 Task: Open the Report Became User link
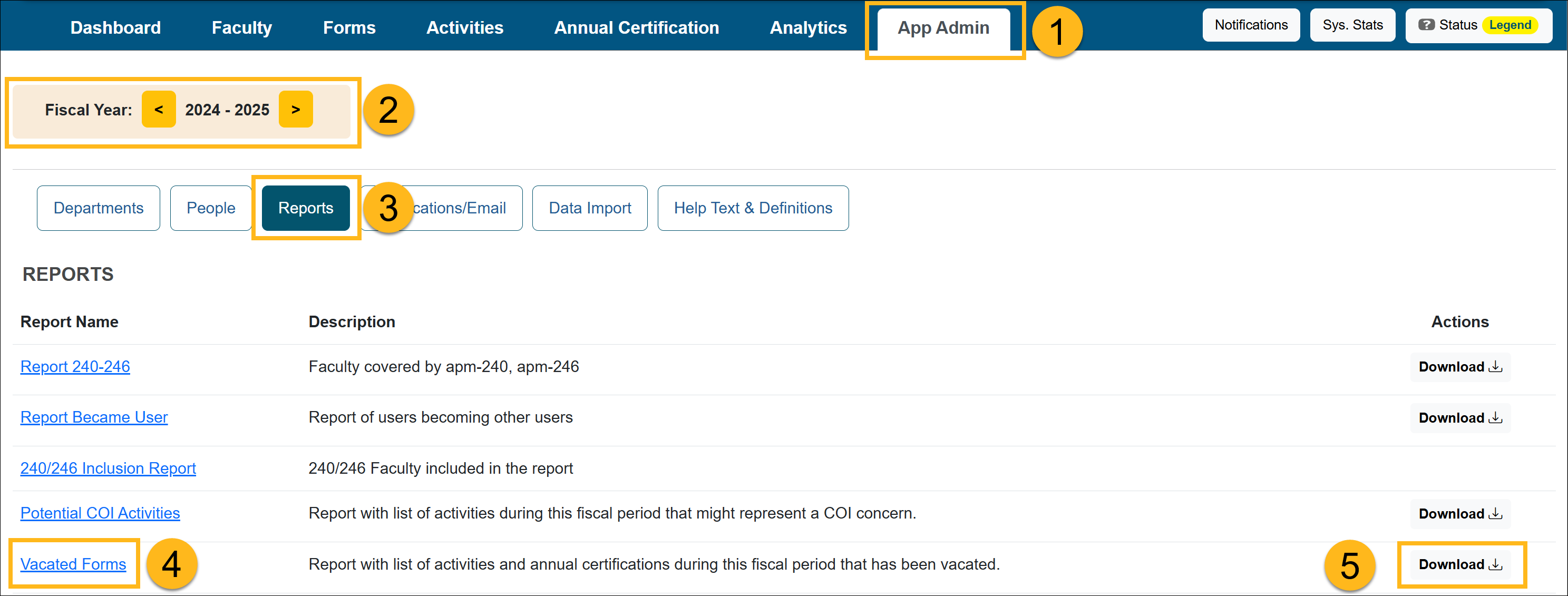pos(94,417)
